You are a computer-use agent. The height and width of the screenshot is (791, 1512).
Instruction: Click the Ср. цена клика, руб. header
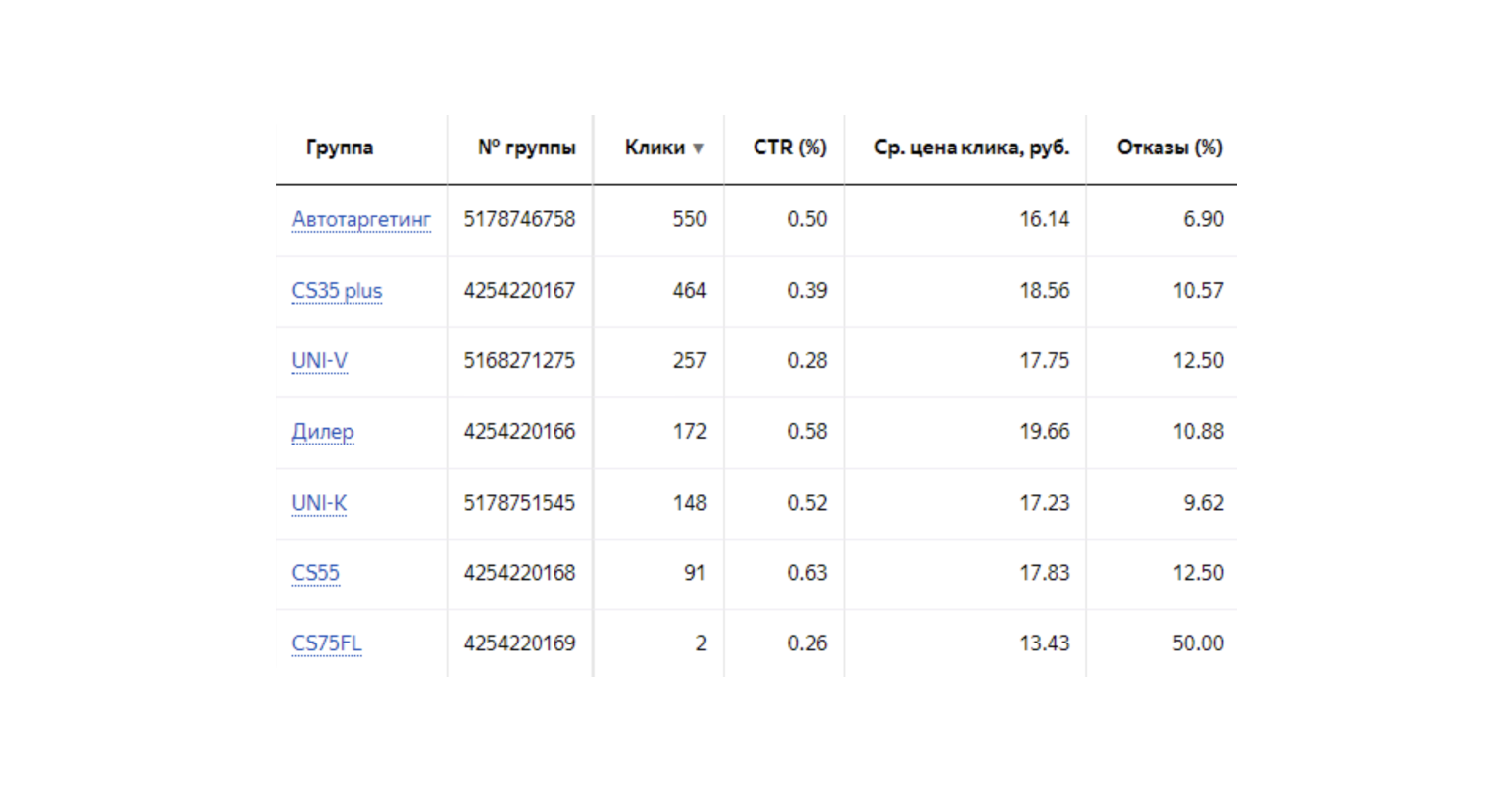(970, 148)
